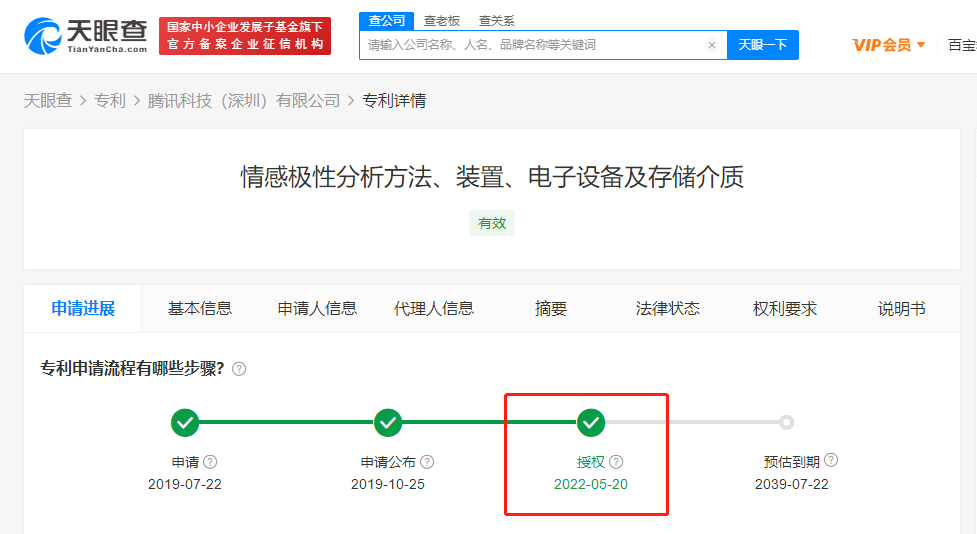Open the help icon next to 预估到期

(831, 460)
